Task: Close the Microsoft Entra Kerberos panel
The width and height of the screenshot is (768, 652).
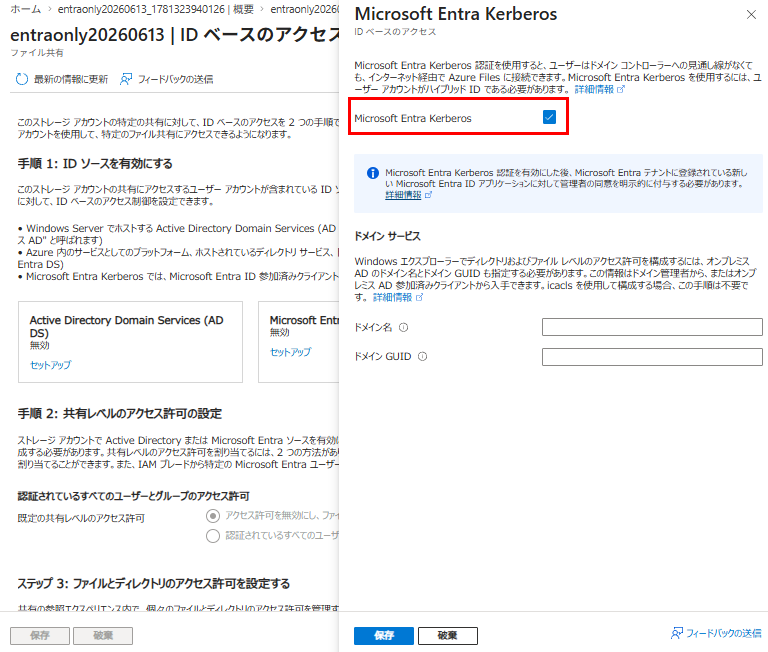Action: (751, 15)
